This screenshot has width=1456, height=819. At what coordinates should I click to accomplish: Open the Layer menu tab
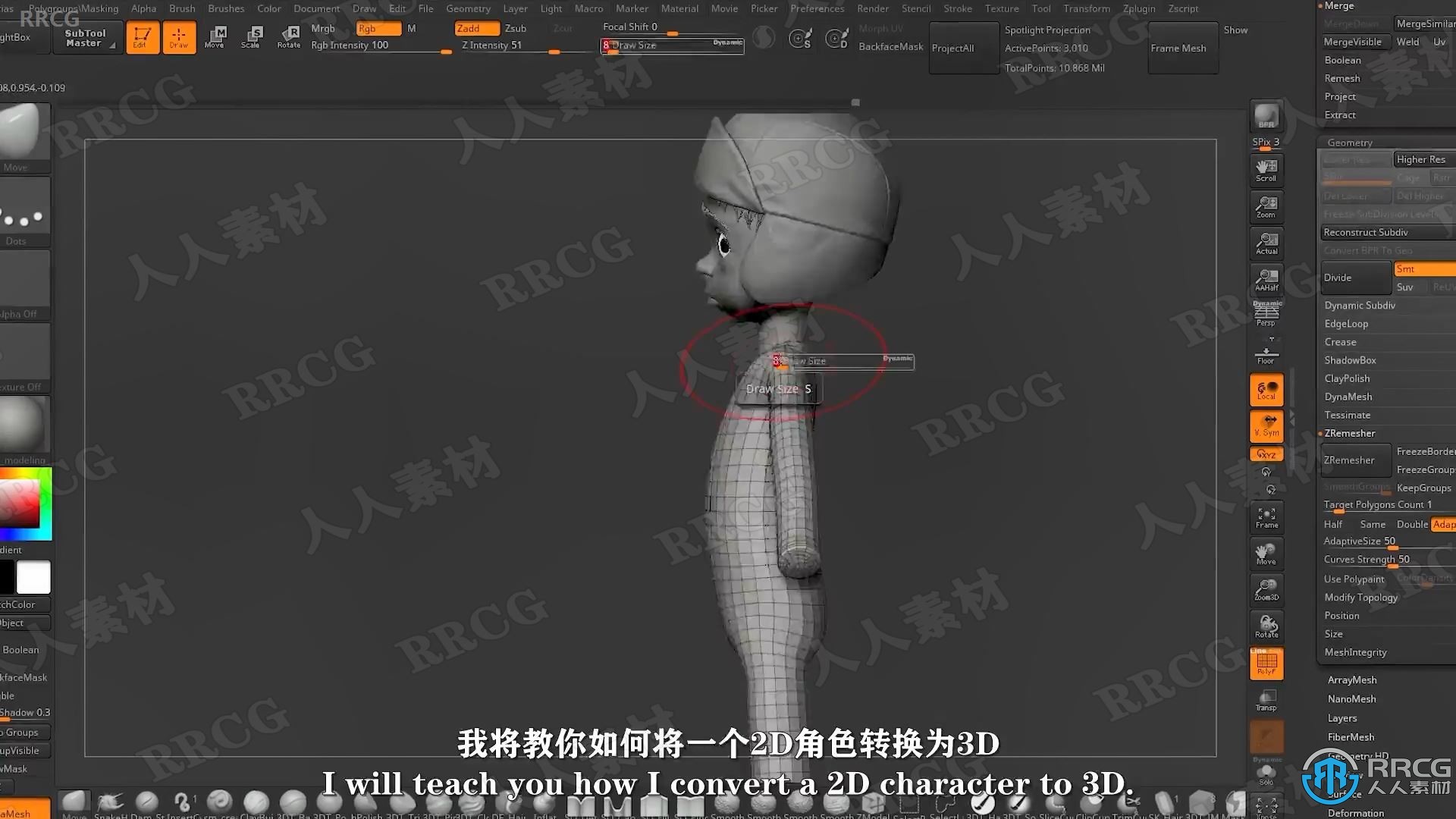[x=516, y=8]
